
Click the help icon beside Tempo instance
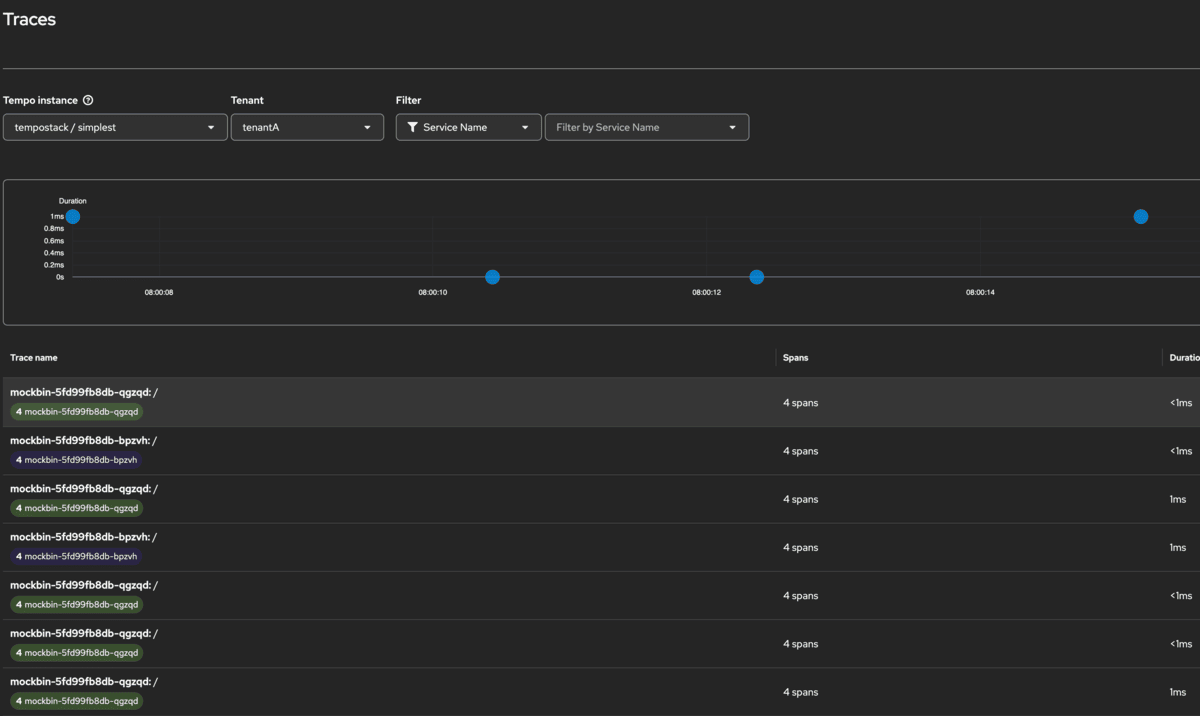(x=88, y=100)
